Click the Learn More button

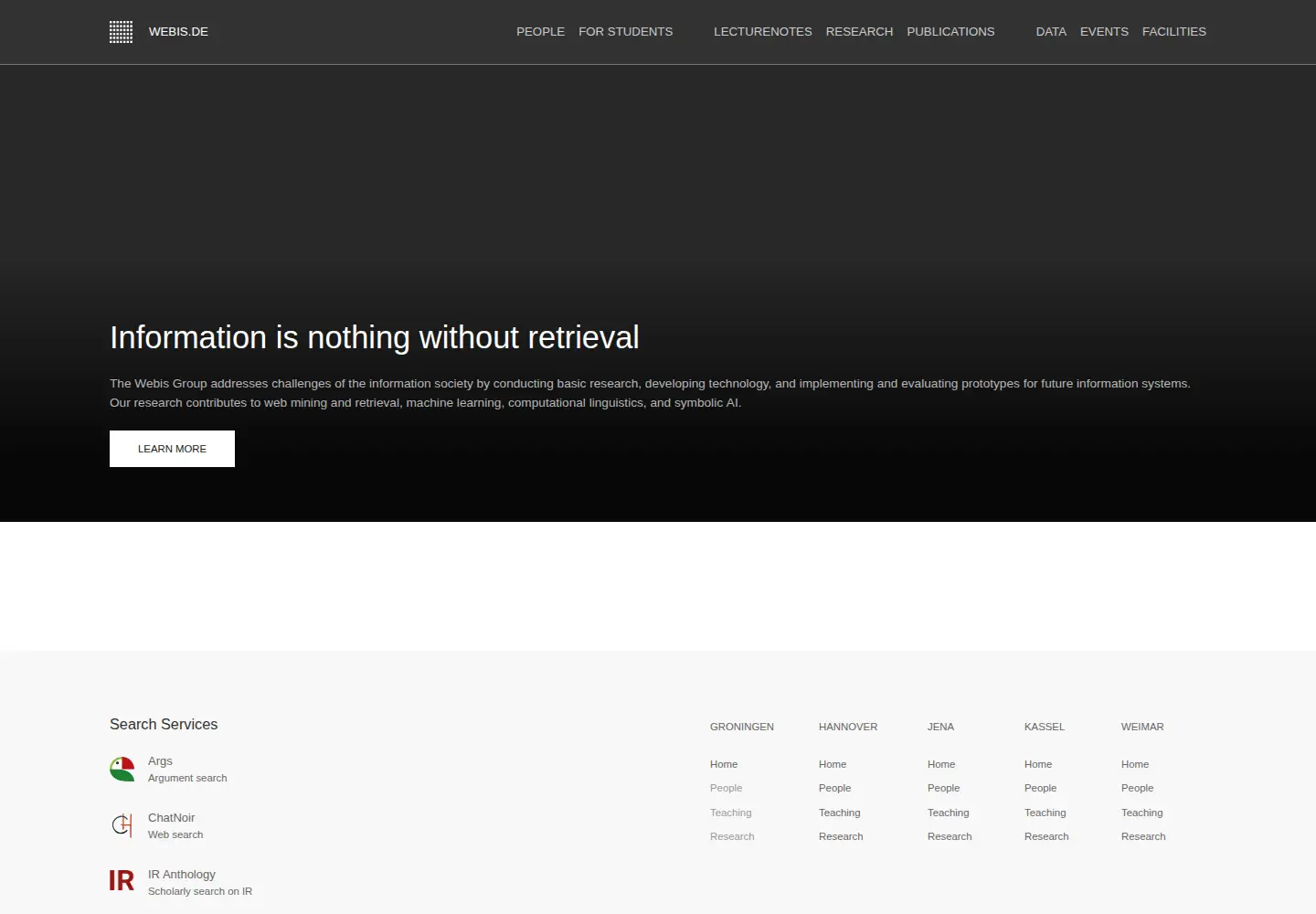pos(172,449)
